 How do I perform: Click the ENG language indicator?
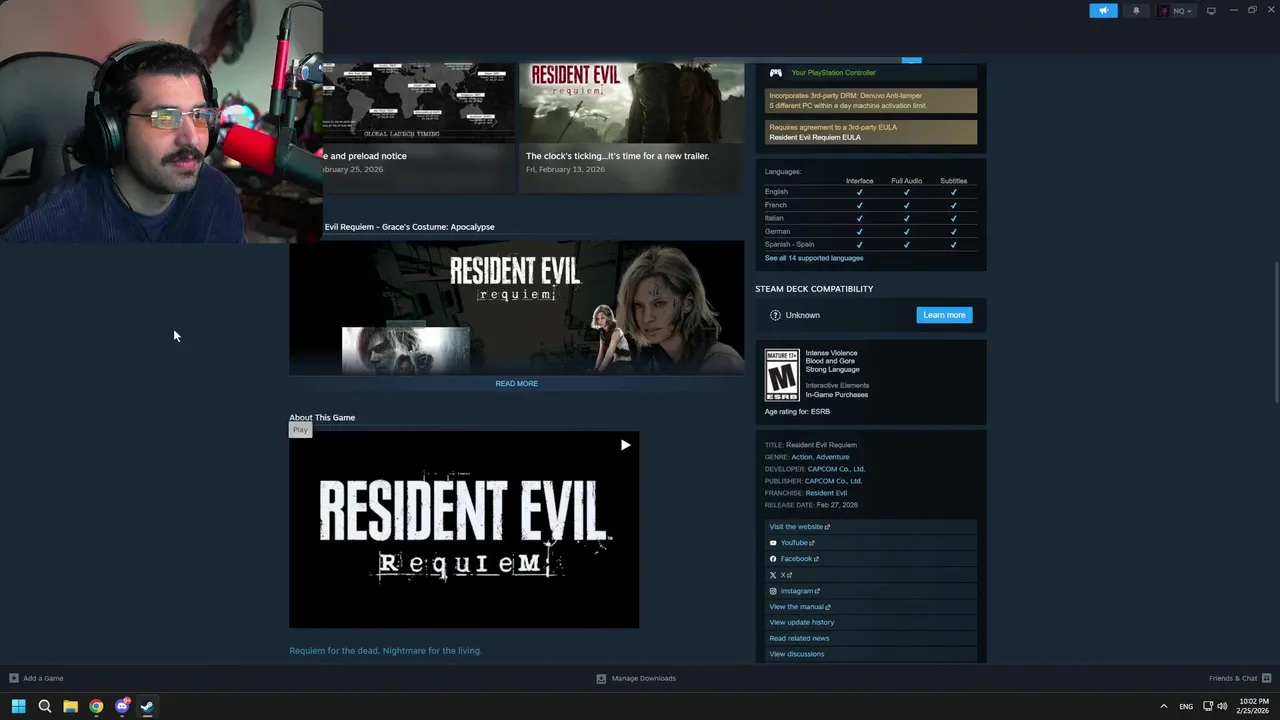pyautogui.click(x=1186, y=706)
